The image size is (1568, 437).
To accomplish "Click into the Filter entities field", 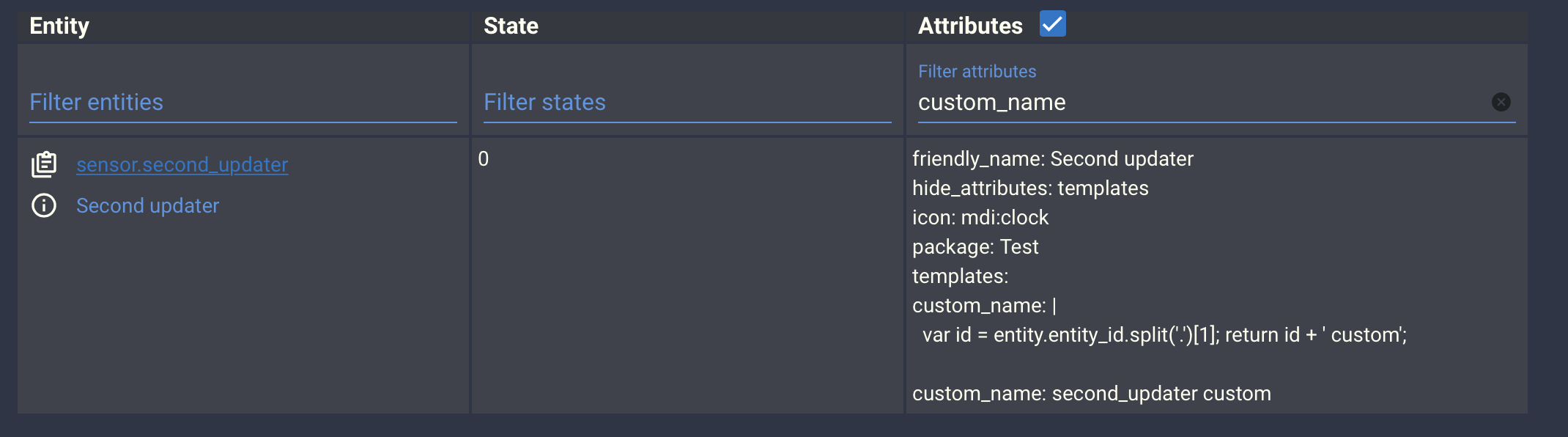I will (x=242, y=103).
